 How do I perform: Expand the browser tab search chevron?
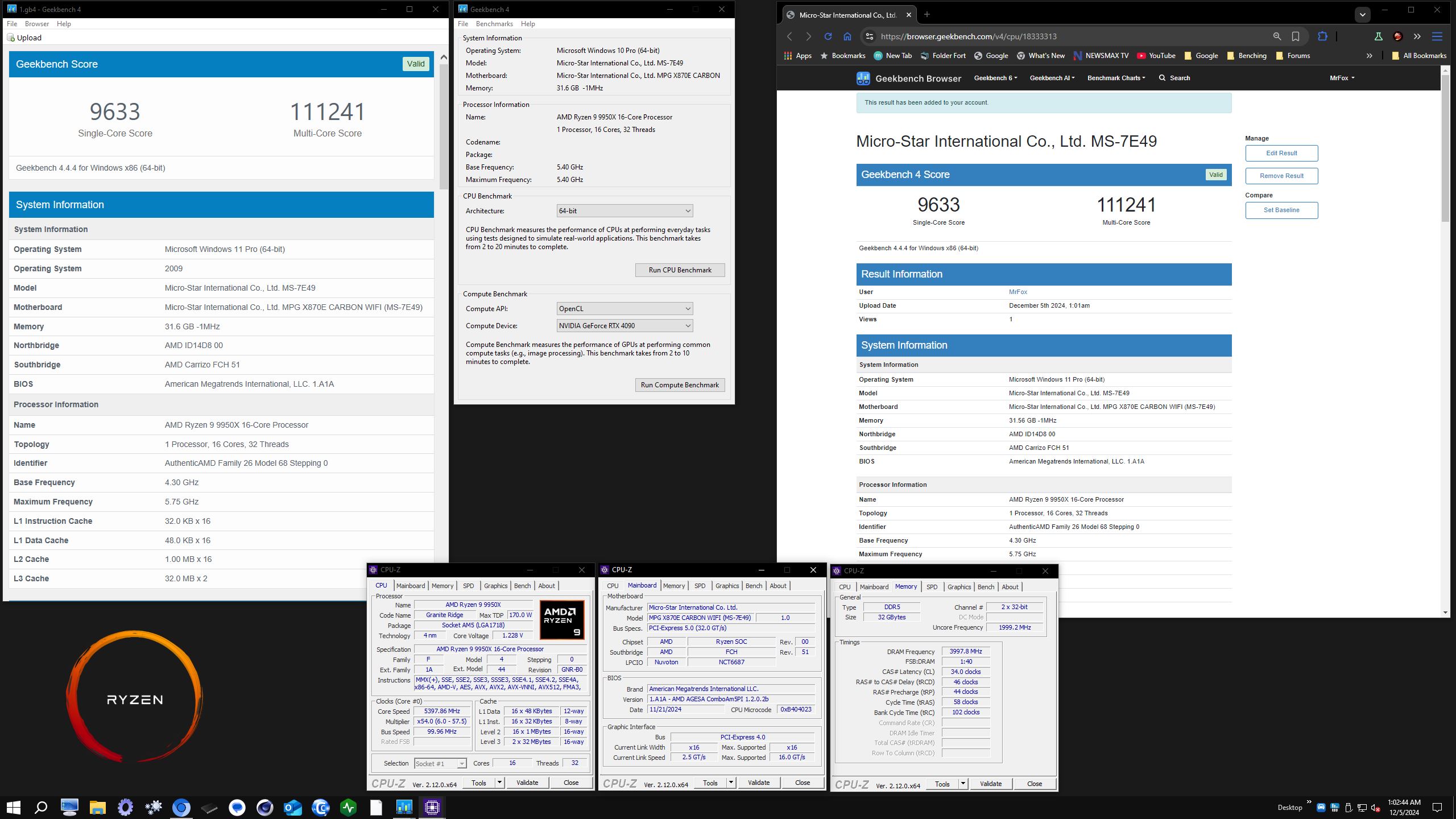pos(1362,15)
